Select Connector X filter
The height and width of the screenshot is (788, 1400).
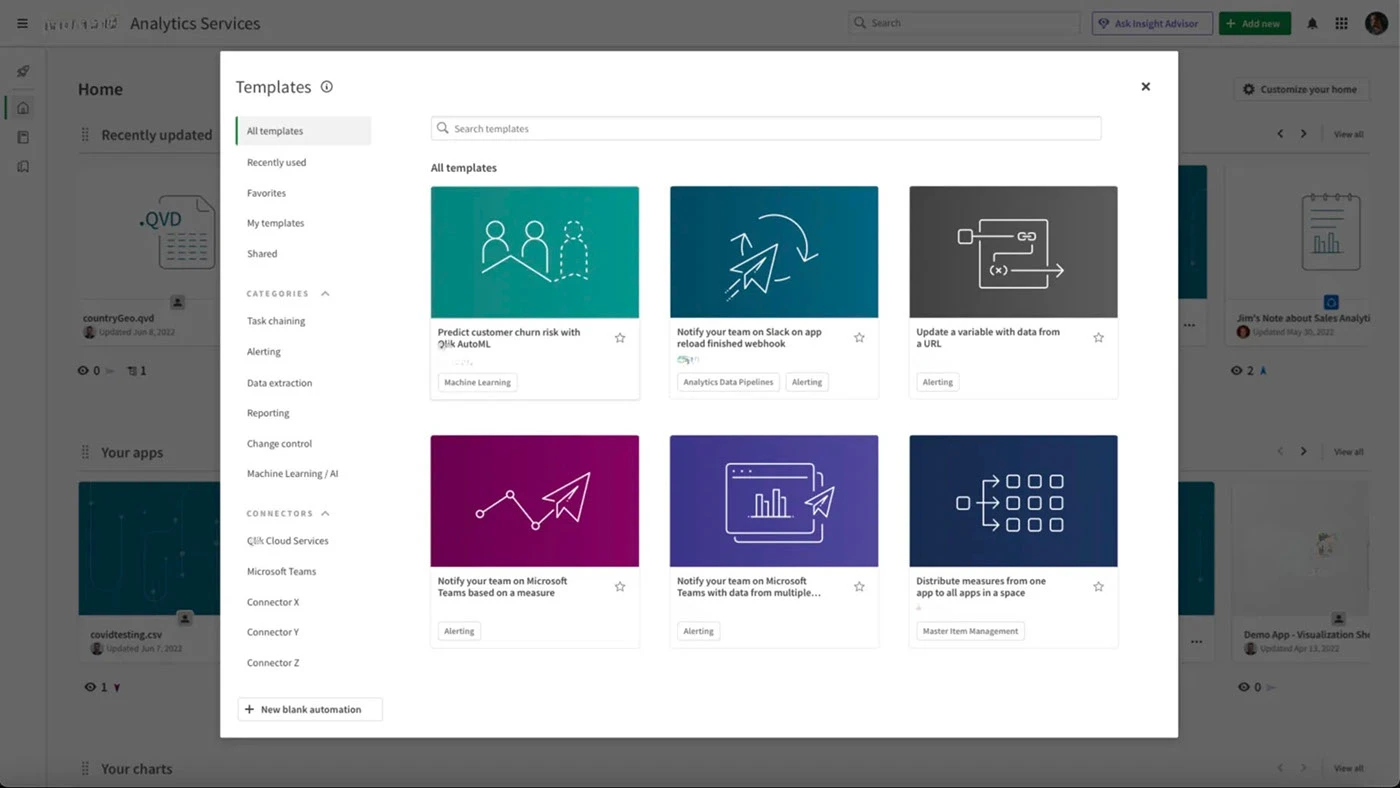[273, 602]
